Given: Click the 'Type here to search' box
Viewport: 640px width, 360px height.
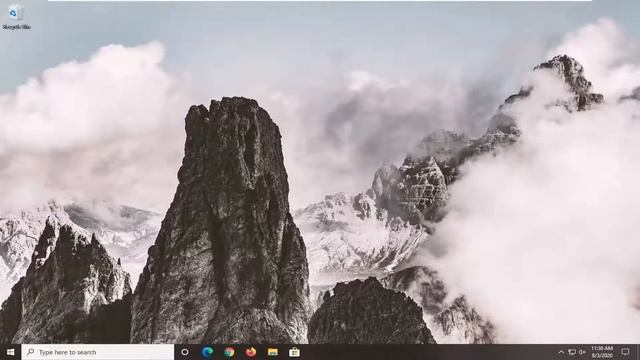Looking at the screenshot, I should [98, 352].
